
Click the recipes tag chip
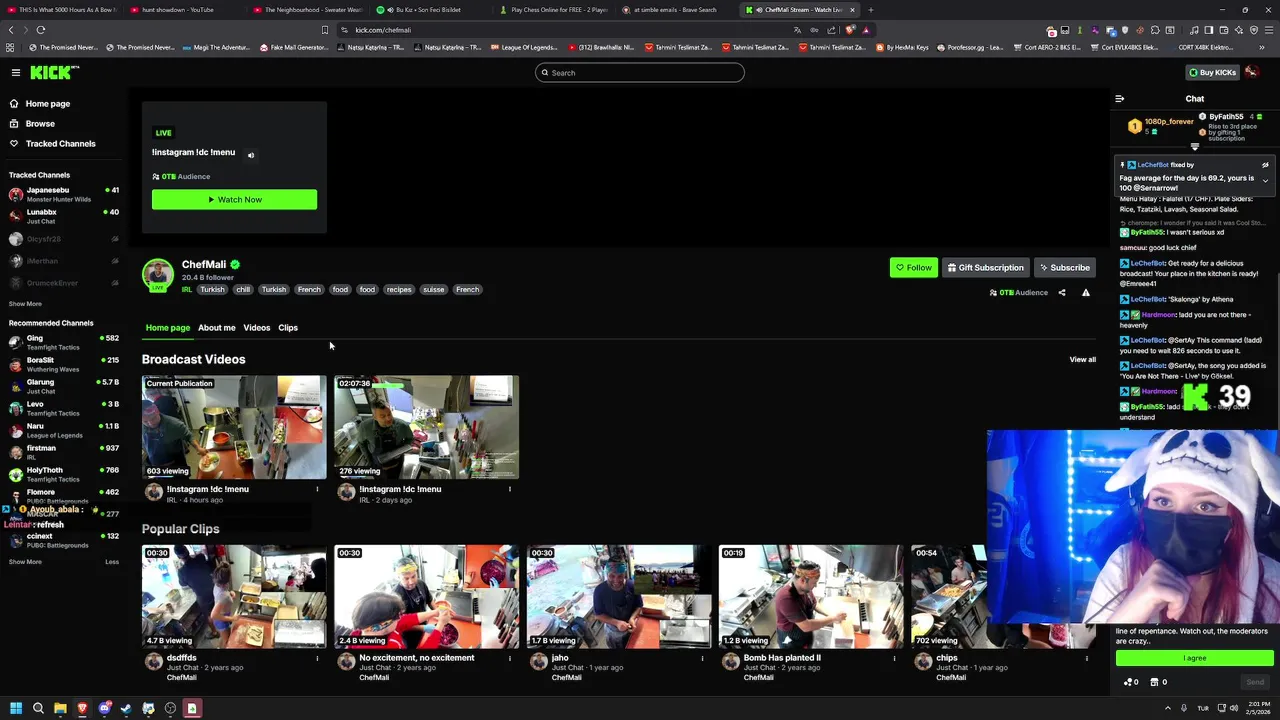click(x=399, y=290)
